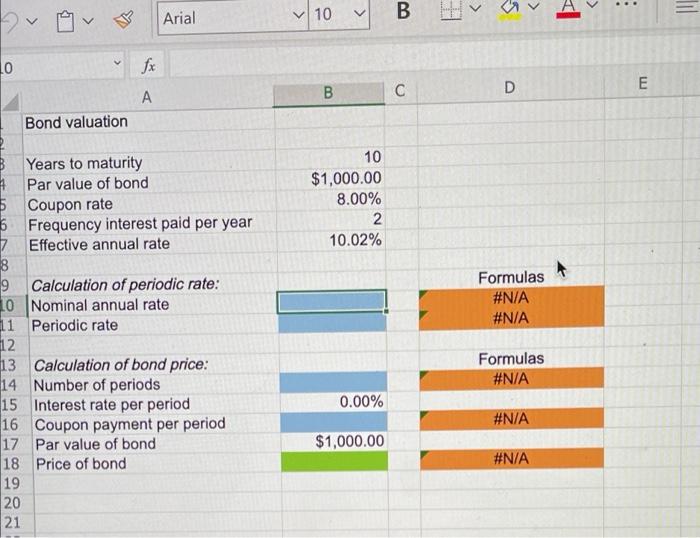Image resolution: width=700 pixels, height=538 pixels.
Task: Apply the yellow Fill Color bucket
Action: click(x=509, y=10)
